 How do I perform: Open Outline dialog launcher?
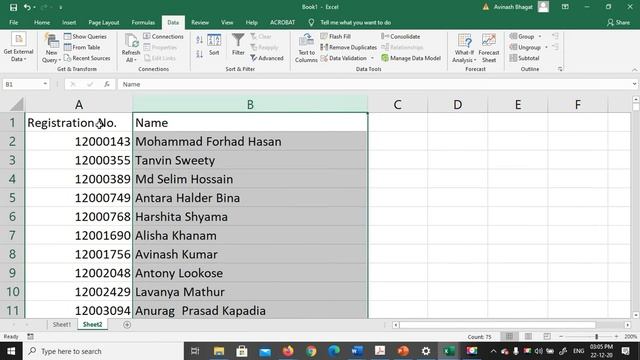click(x=560, y=69)
